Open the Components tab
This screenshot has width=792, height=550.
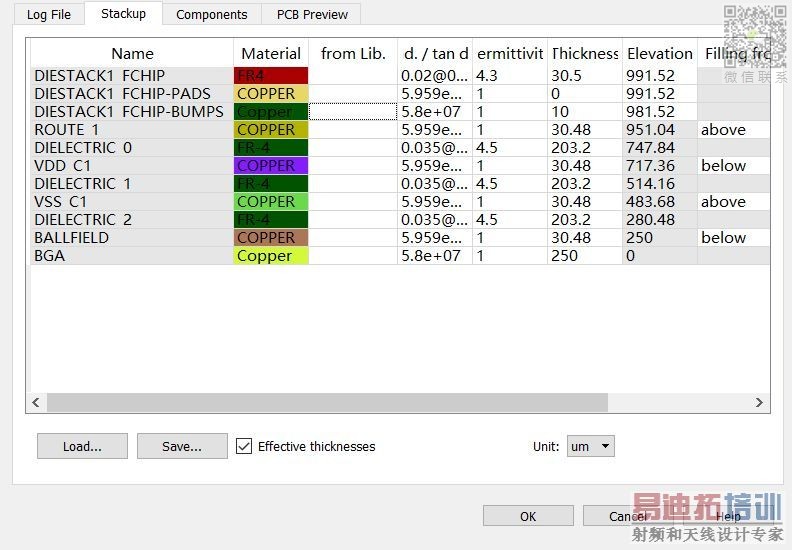(x=212, y=15)
